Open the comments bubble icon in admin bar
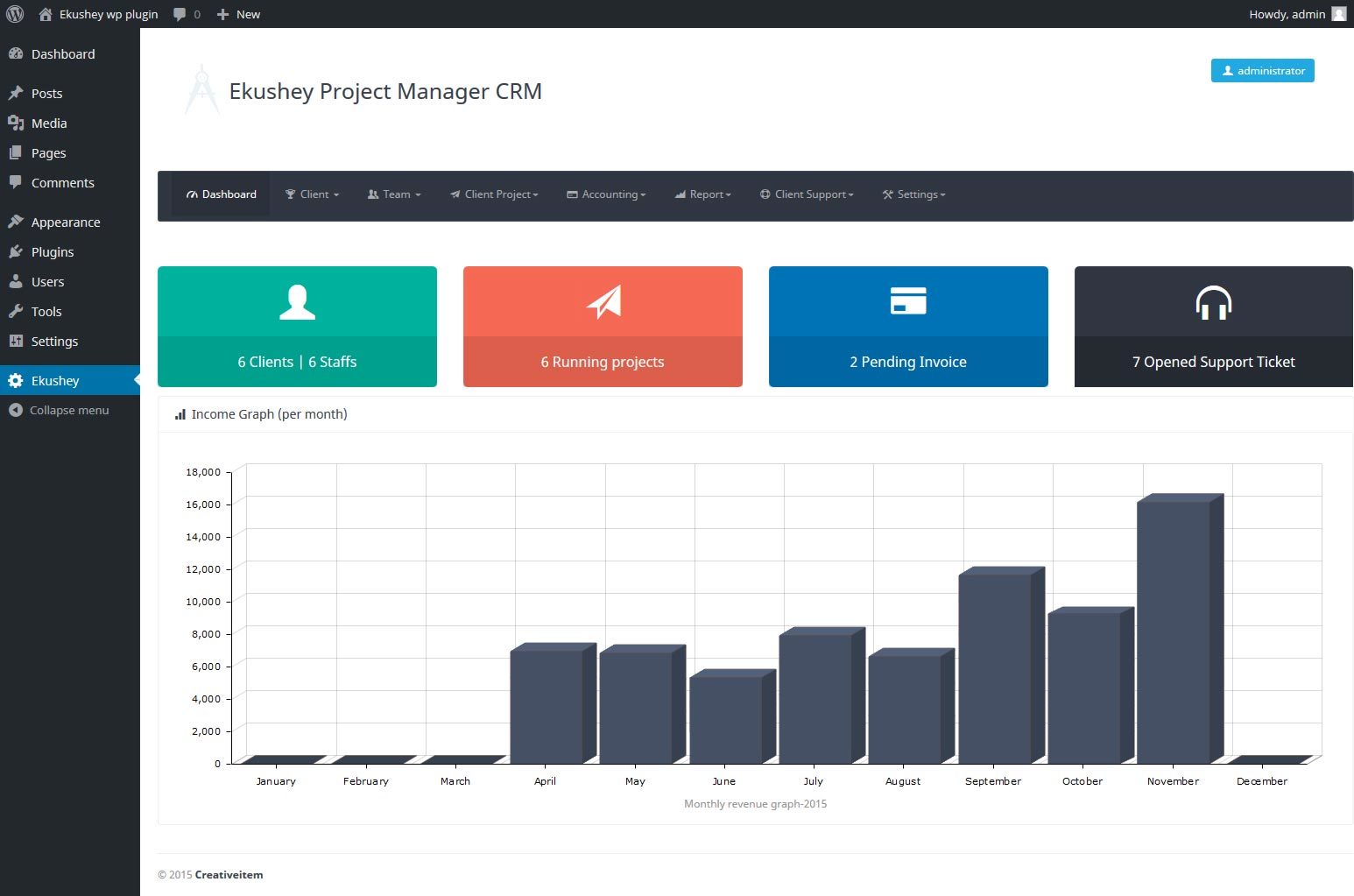This screenshot has height=896, width=1354. pyautogui.click(x=180, y=14)
